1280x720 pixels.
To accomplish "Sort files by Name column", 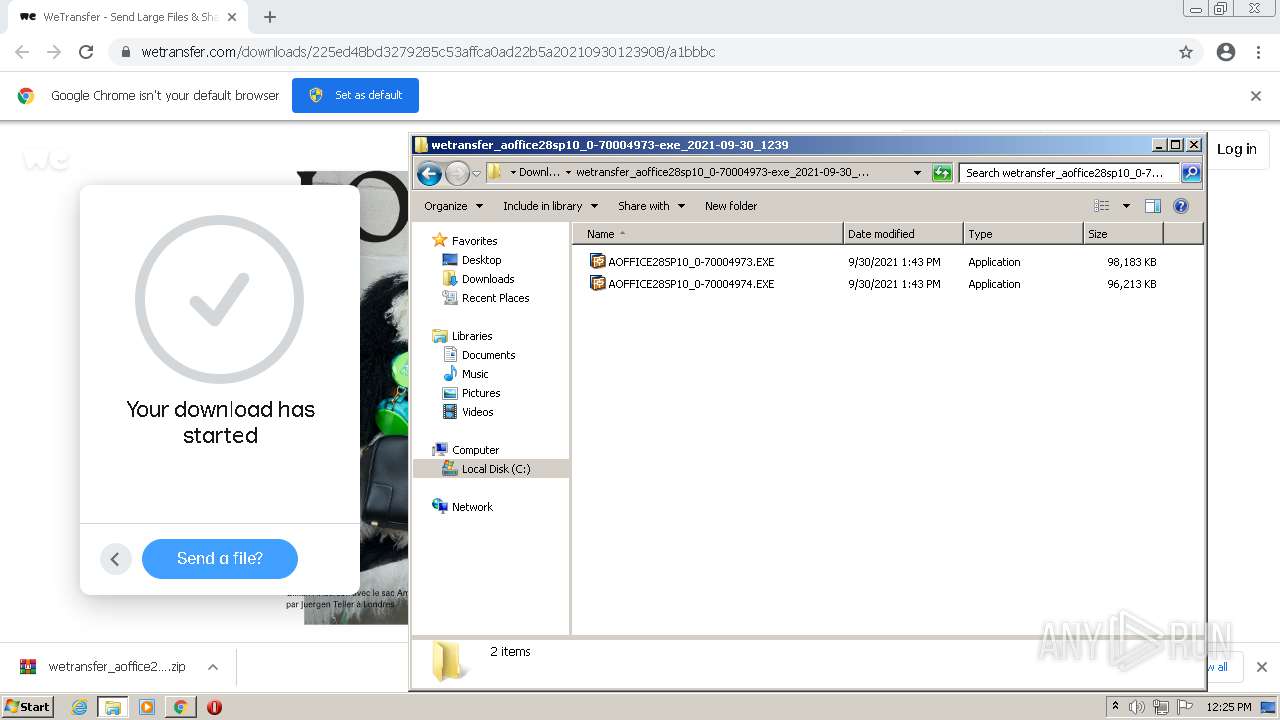I will (x=708, y=234).
